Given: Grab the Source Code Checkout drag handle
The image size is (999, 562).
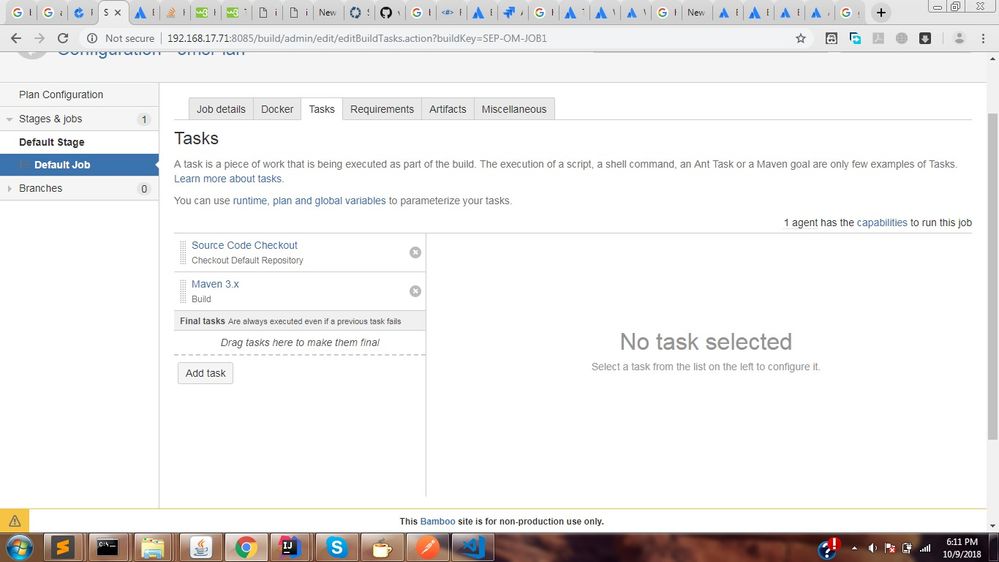Looking at the screenshot, I should pos(183,252).
